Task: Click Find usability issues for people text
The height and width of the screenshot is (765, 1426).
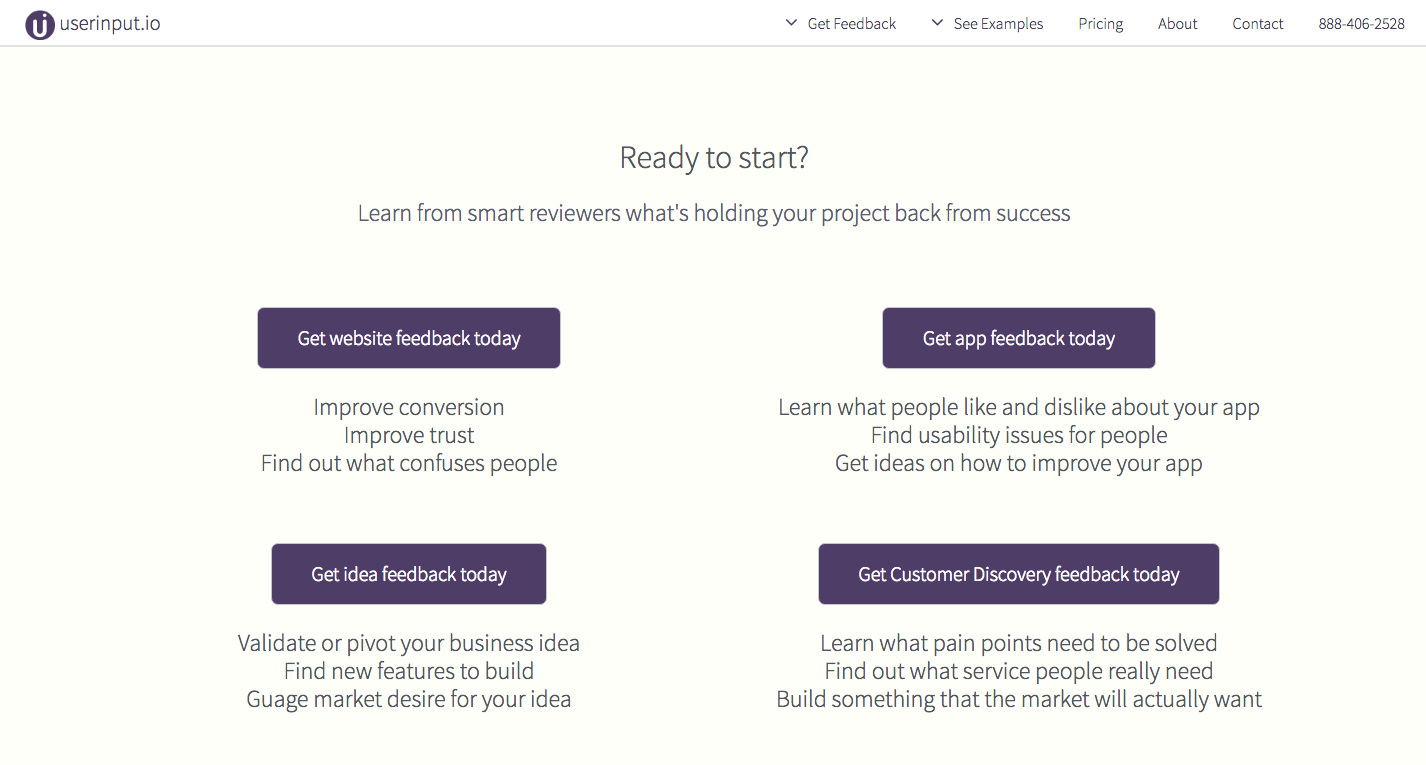Action: pyautogui.click(x=1019, y=435)
